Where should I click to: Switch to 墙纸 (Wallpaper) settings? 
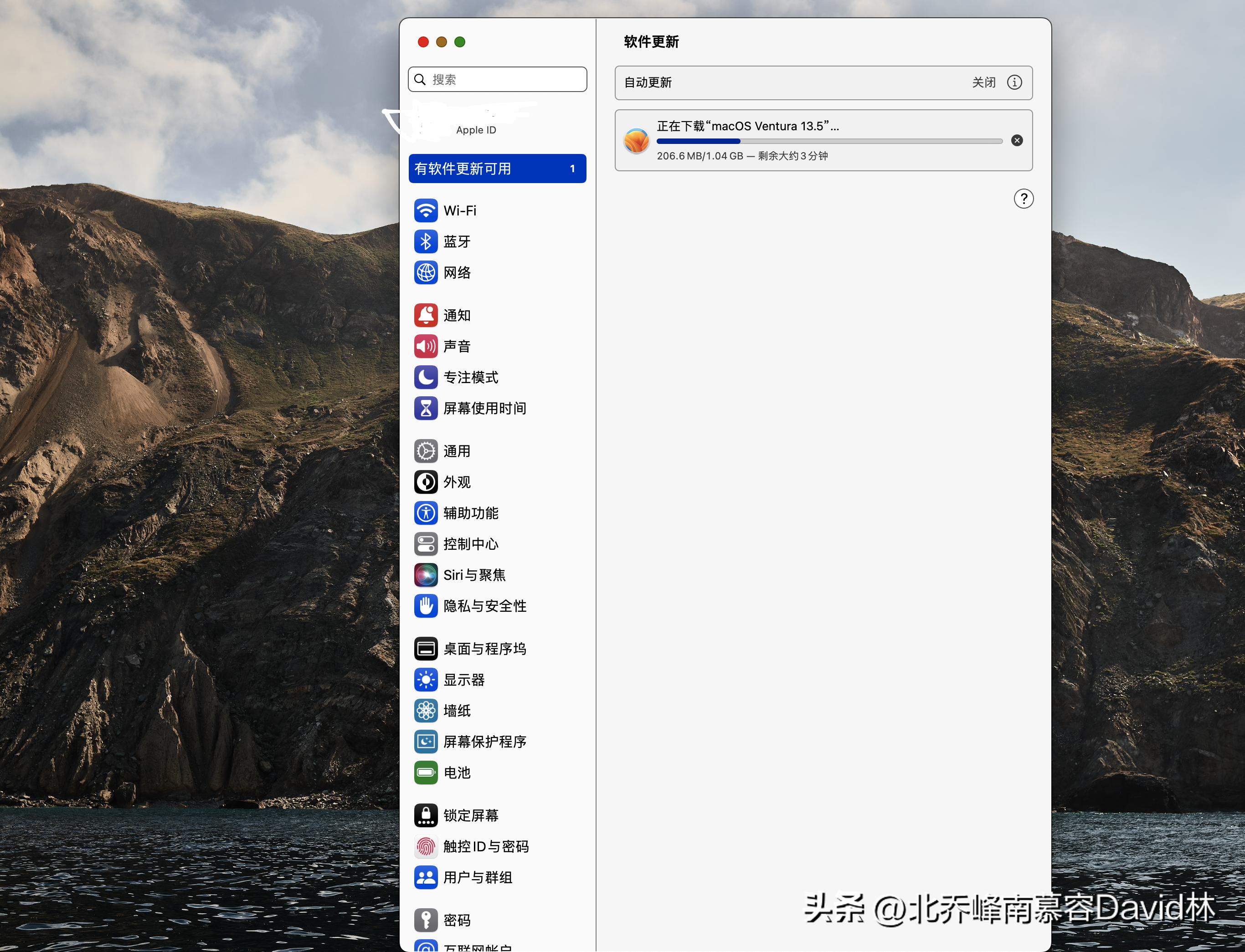456,711
